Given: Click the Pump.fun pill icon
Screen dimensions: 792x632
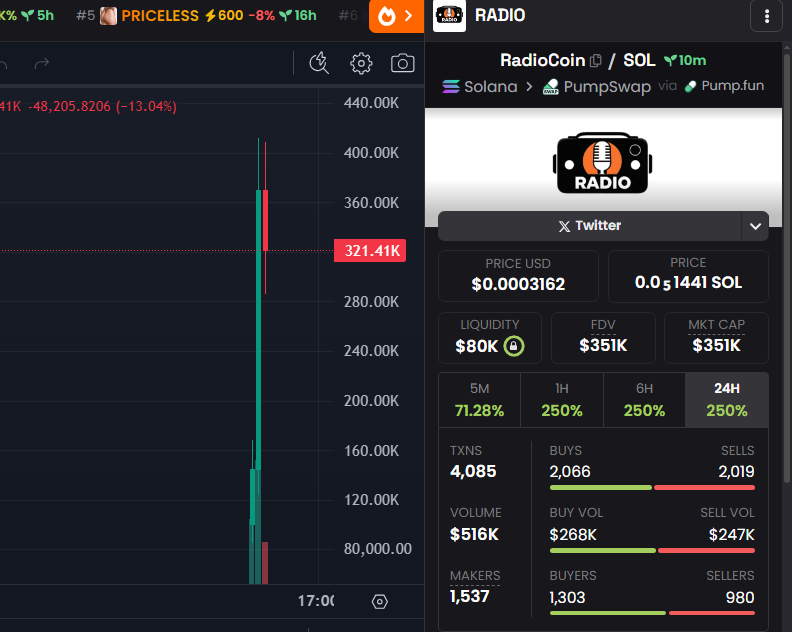Looking at the screenshot, I should click(x=690, y=86).
